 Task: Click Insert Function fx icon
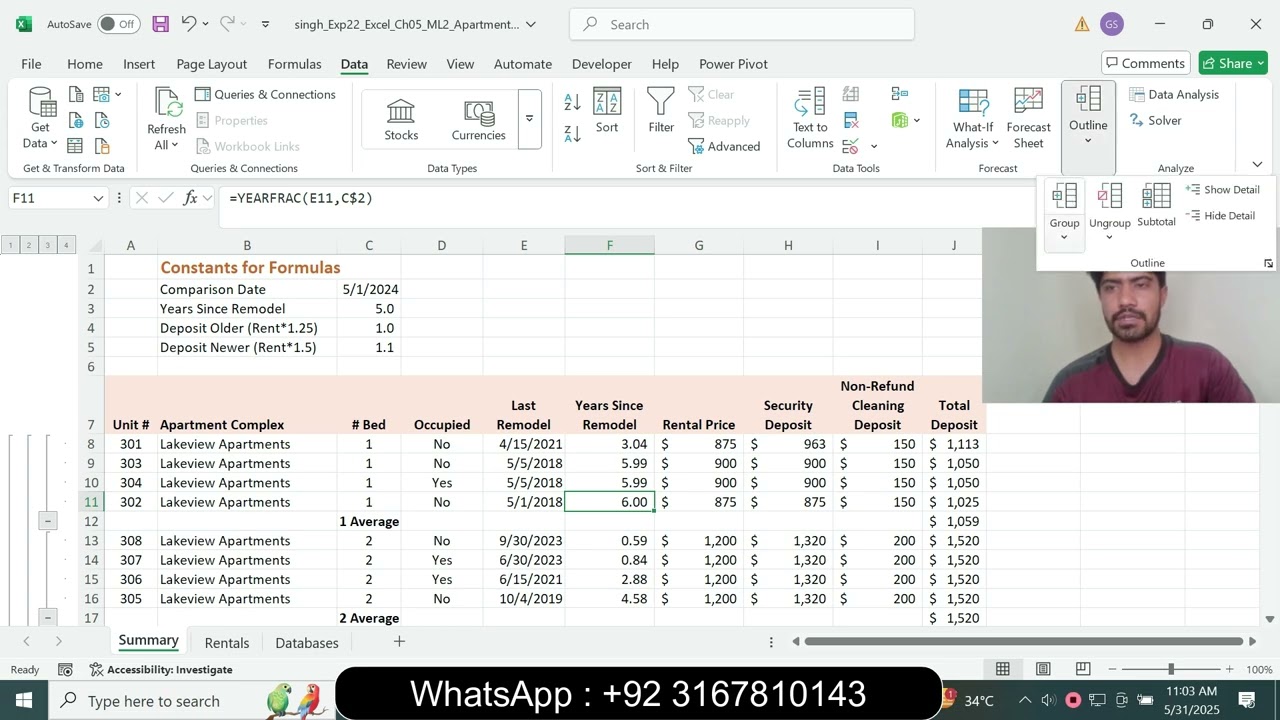(190, 198)
